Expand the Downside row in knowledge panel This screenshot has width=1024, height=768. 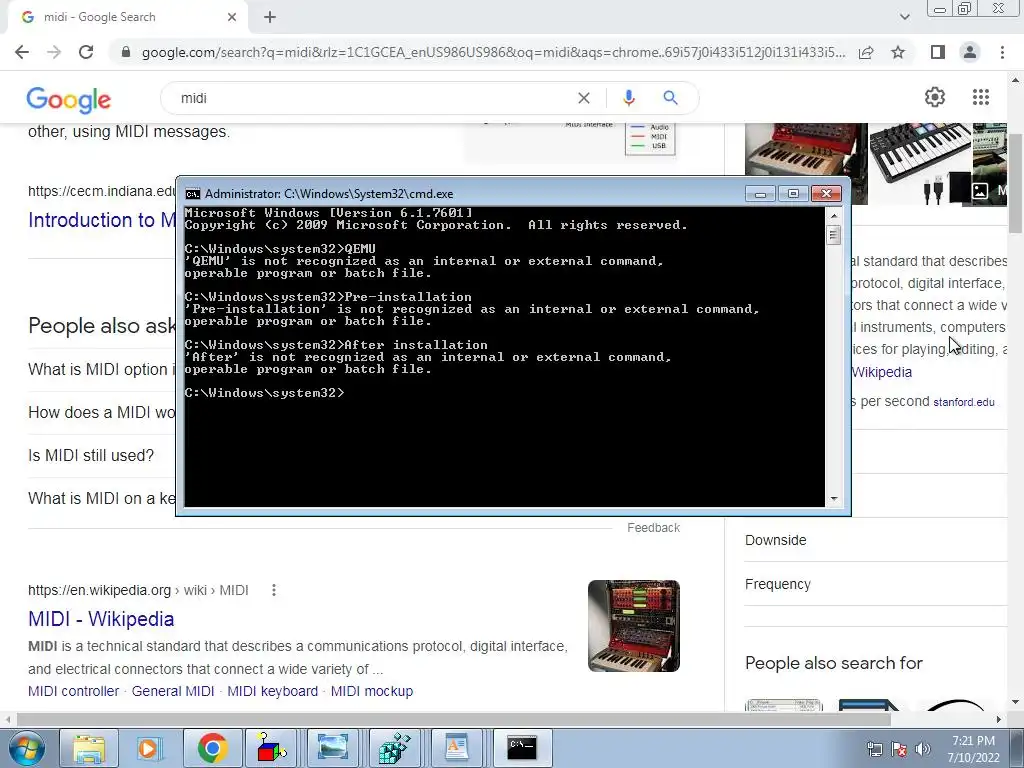click(876, 540)
